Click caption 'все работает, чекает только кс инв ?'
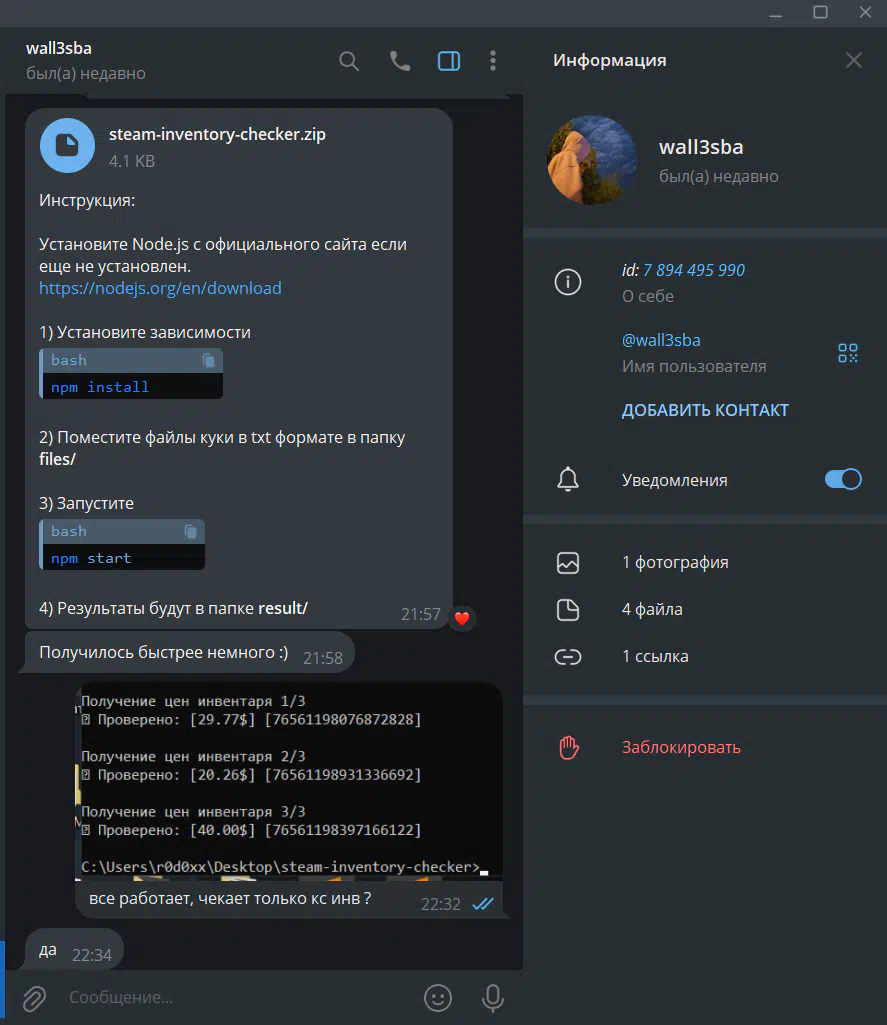The image size is (887, 1025). (230, 899)
